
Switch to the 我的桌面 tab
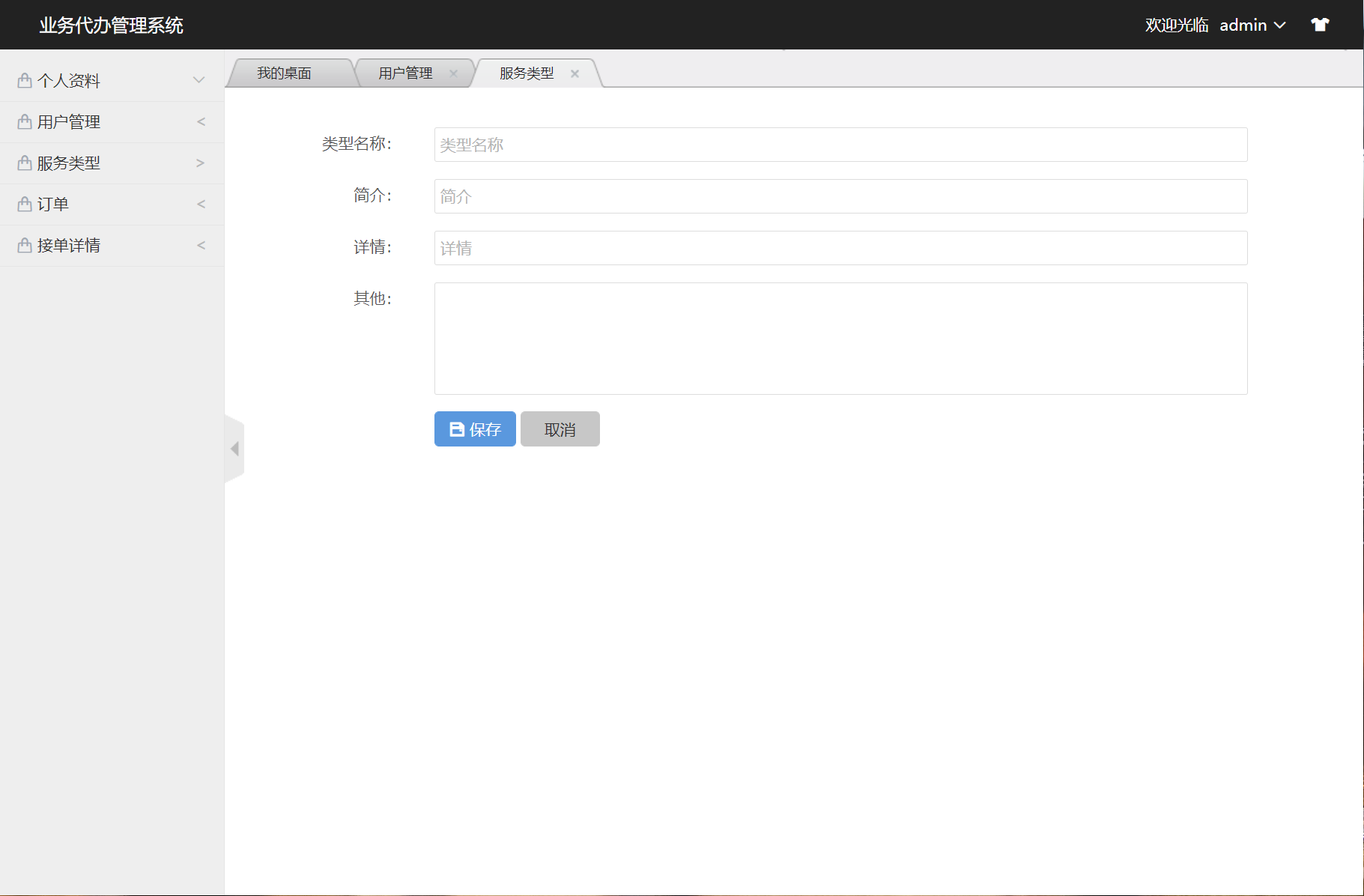[x=285, y=73]
